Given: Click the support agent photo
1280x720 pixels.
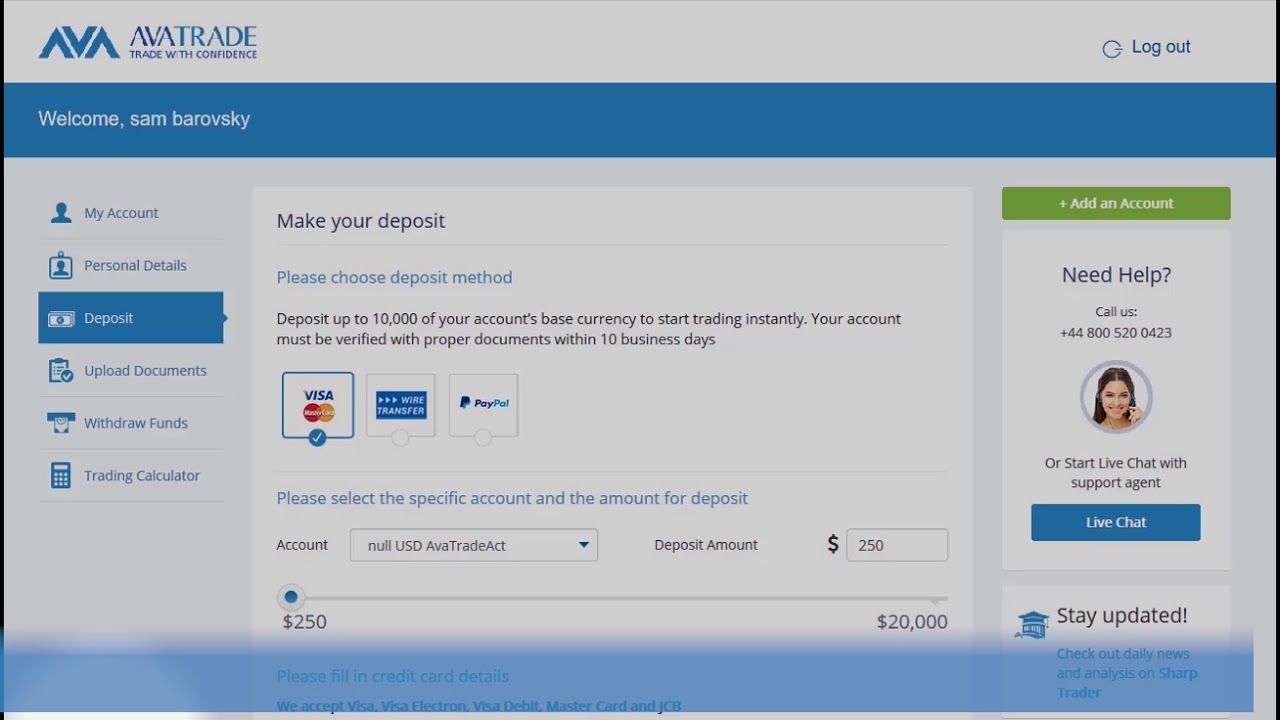Looking at the screenshot, I should click(x=1116, y=397).
